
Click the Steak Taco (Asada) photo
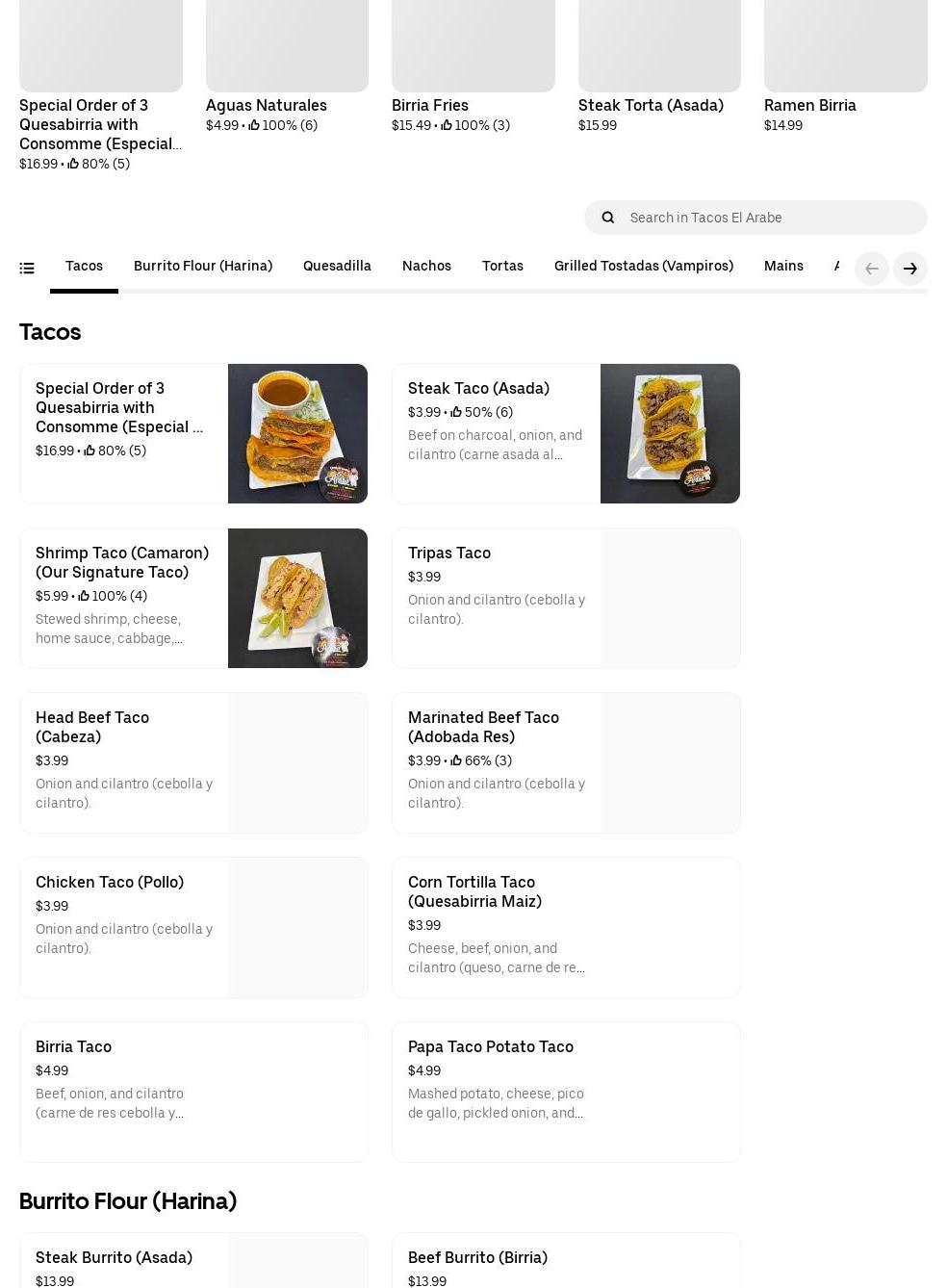click(x=670, y=433)
